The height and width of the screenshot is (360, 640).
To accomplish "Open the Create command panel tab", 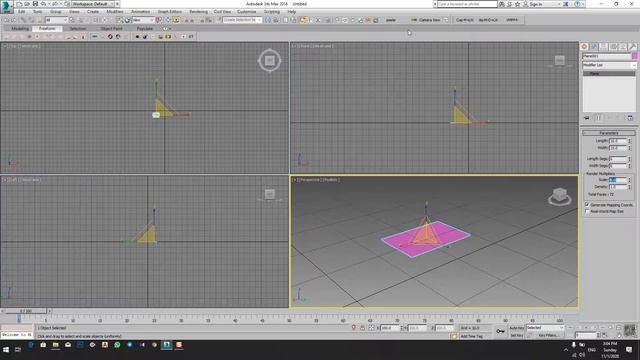I will [584, 47].
